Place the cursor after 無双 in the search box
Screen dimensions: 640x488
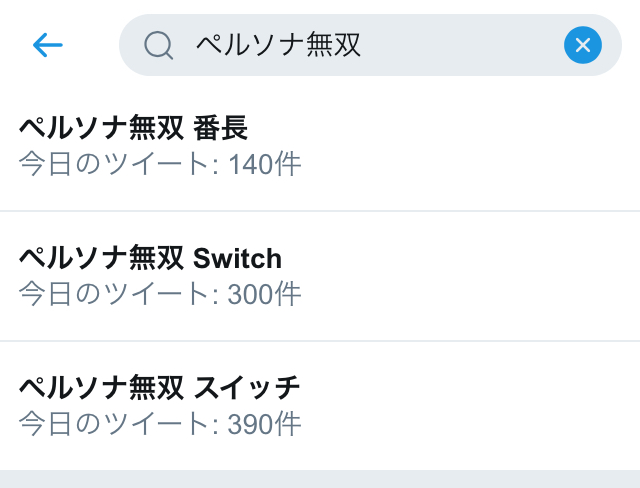tap(363, 45)
